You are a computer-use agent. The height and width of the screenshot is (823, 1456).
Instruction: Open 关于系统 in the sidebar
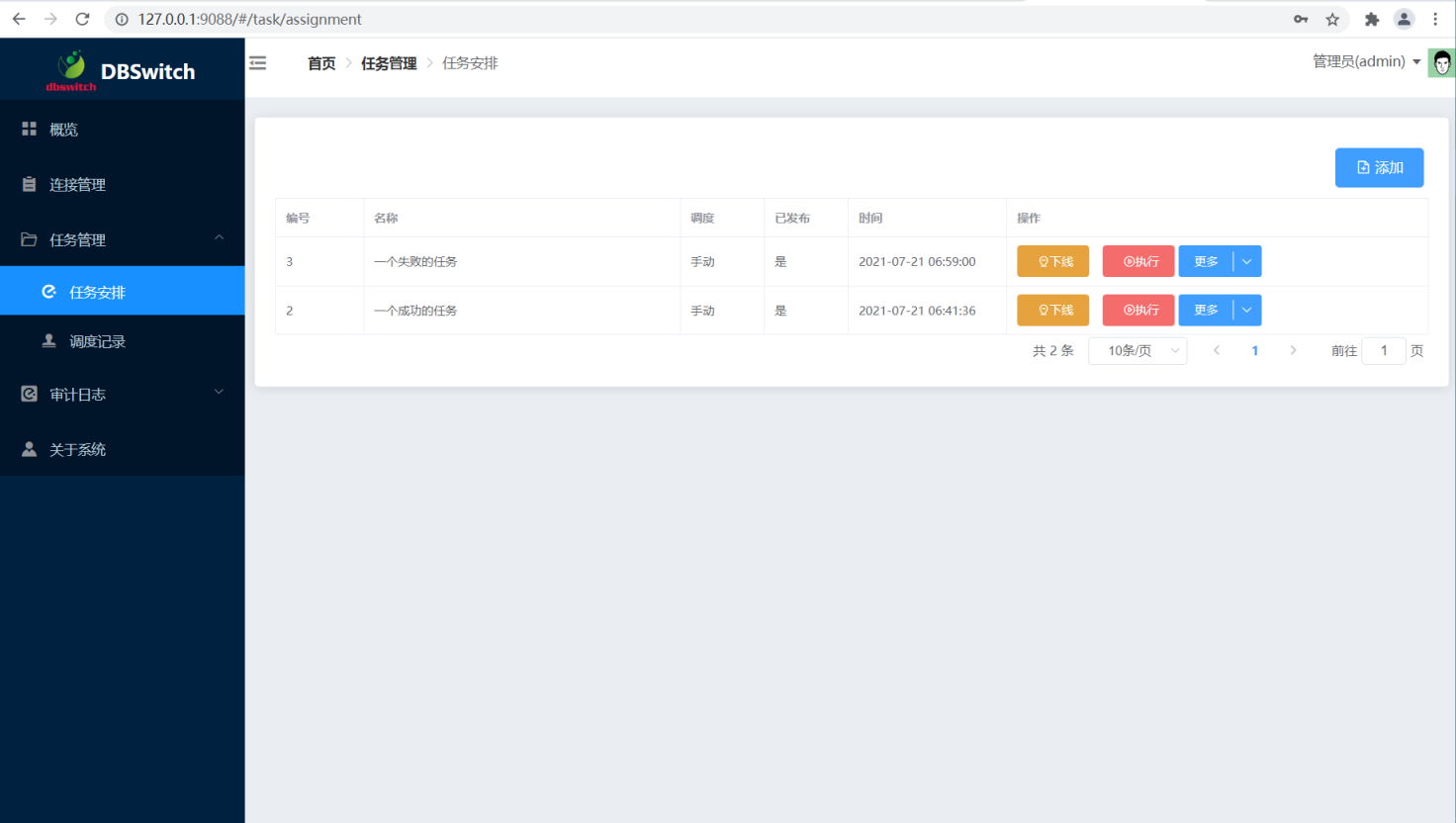[x=77, y=450]
